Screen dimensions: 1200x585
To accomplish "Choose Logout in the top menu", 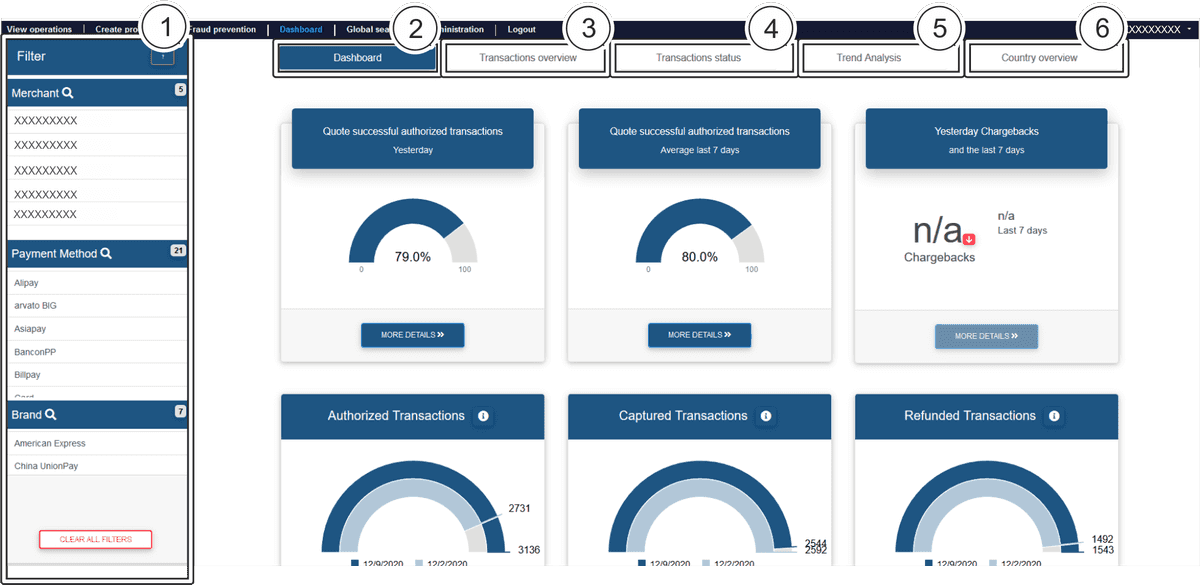I will [x=521, y=30].
